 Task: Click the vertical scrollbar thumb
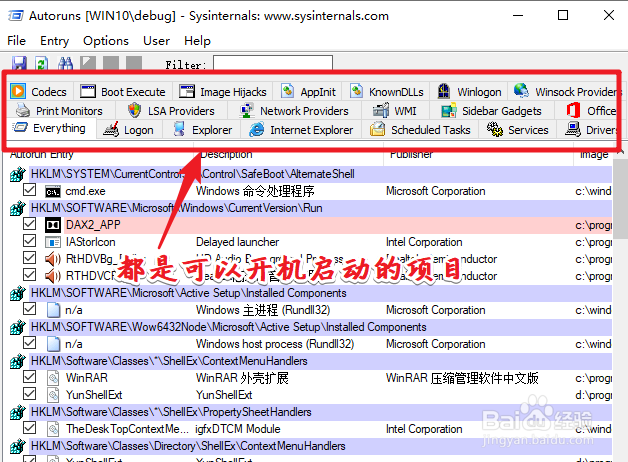[x=620, y=199]
